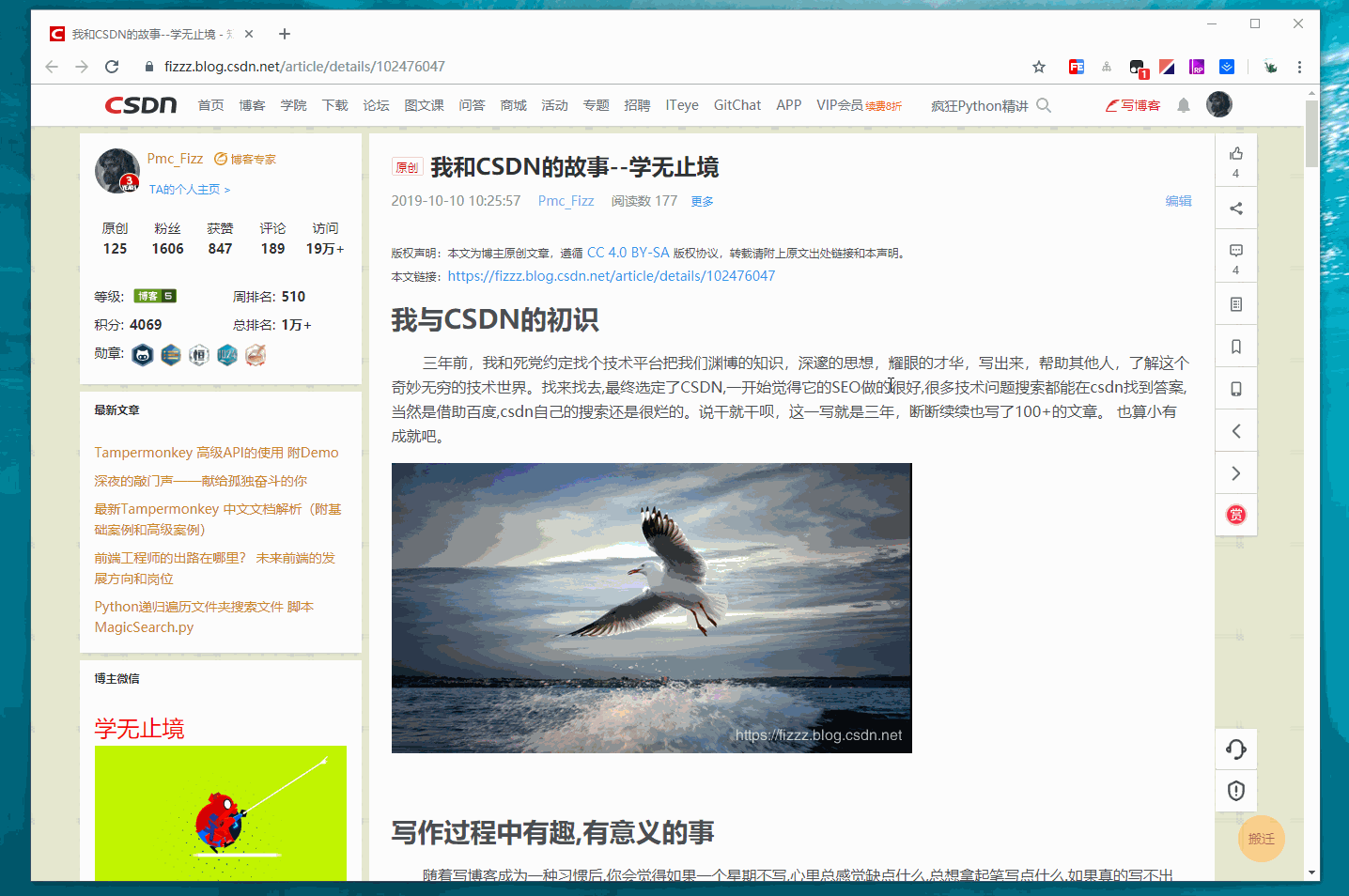Go to previous article arrow

coord(1236,431)
